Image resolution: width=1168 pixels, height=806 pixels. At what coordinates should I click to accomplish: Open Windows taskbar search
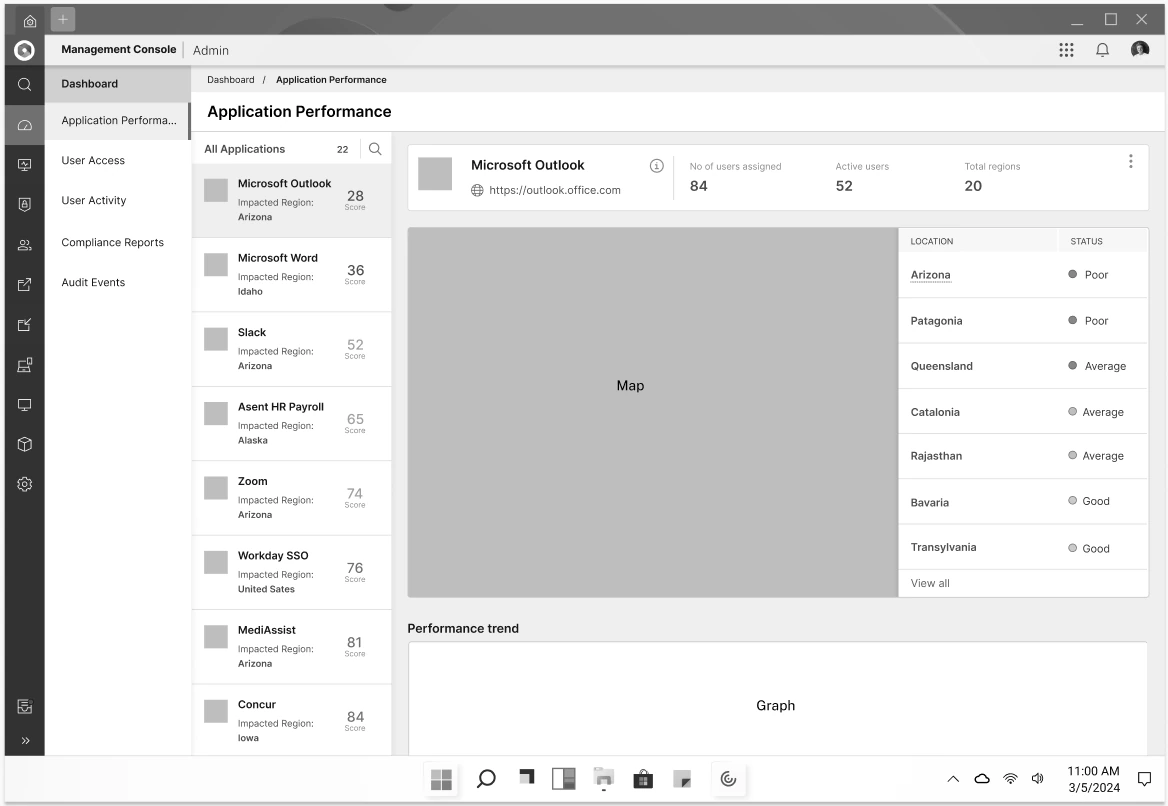tap(486, 779)
